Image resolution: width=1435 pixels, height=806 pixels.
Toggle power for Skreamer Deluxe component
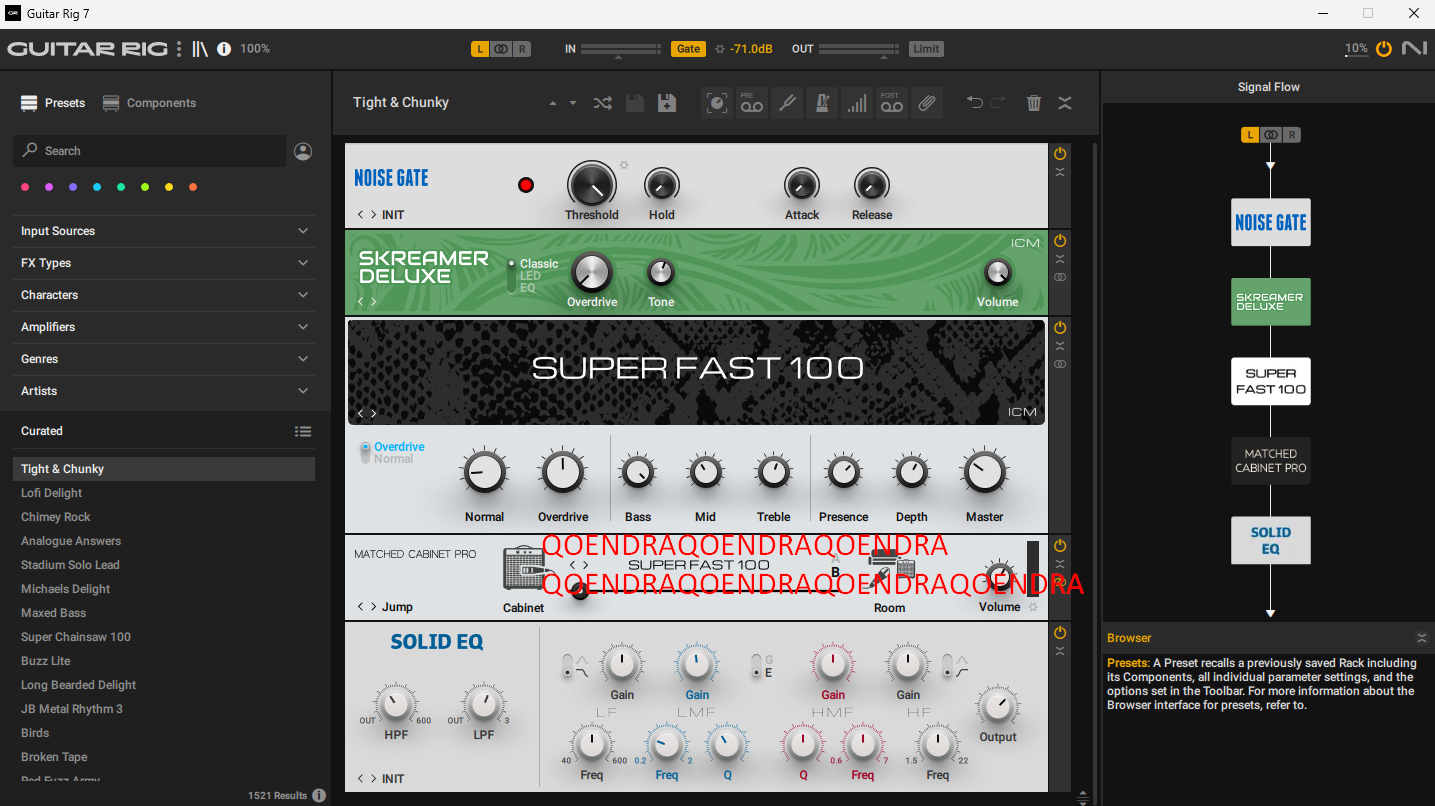[x=1060, y=240]
